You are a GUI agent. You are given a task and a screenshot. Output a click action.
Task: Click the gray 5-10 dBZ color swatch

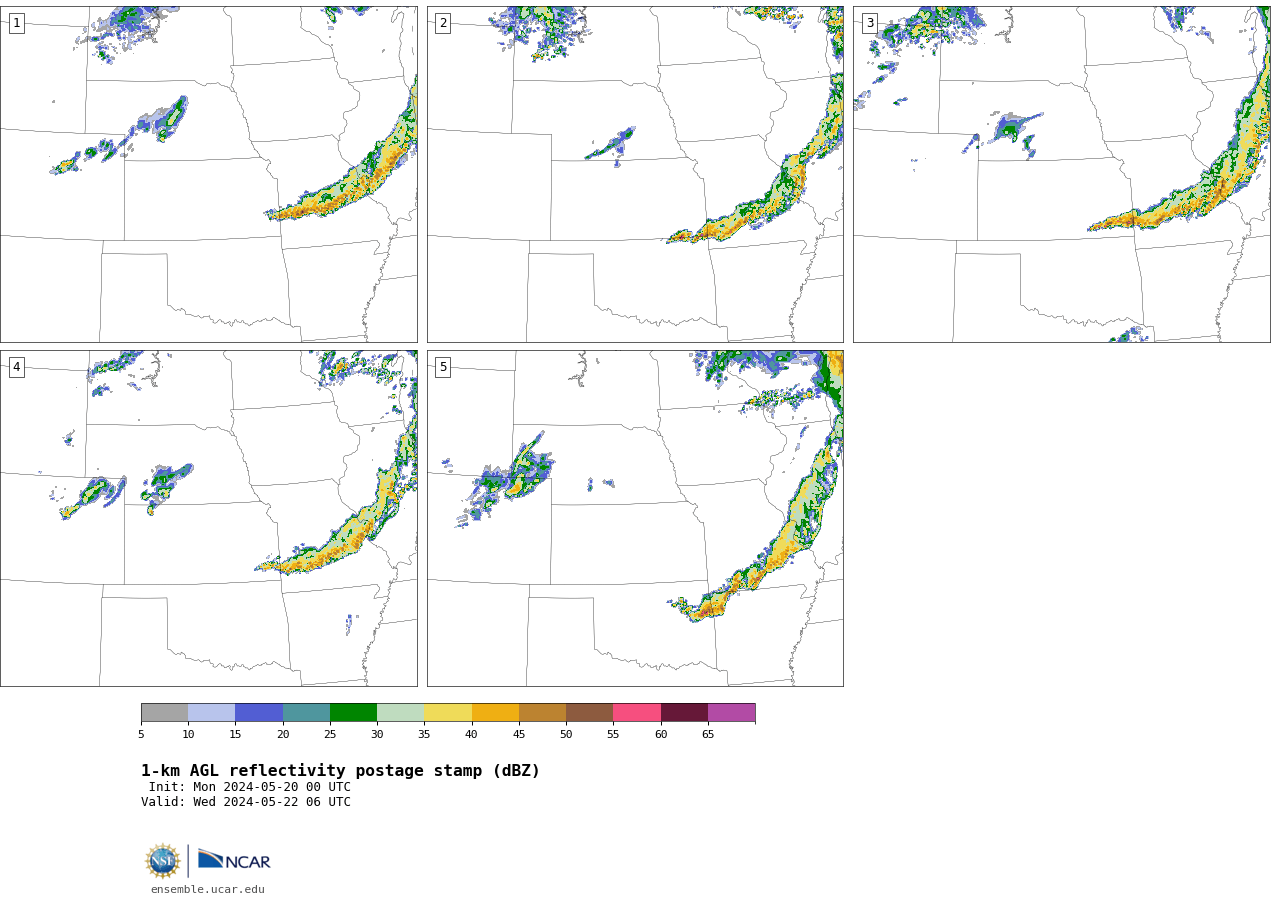click(x=164, y=713)
